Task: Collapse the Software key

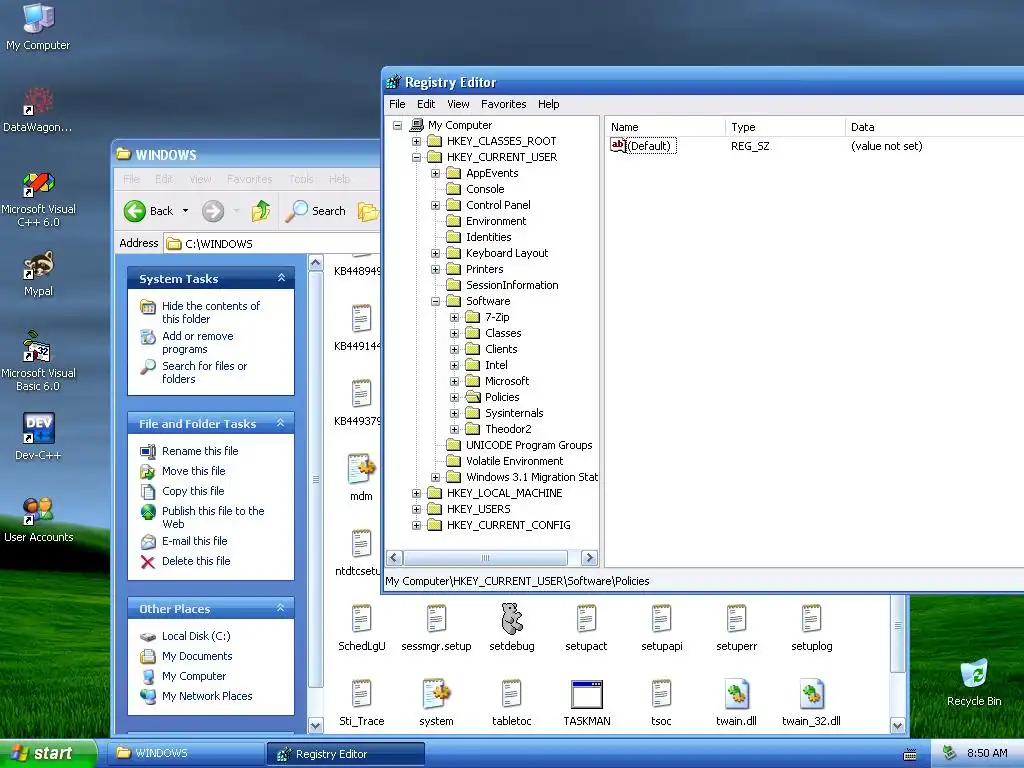Action: click(x=436, y=301)
